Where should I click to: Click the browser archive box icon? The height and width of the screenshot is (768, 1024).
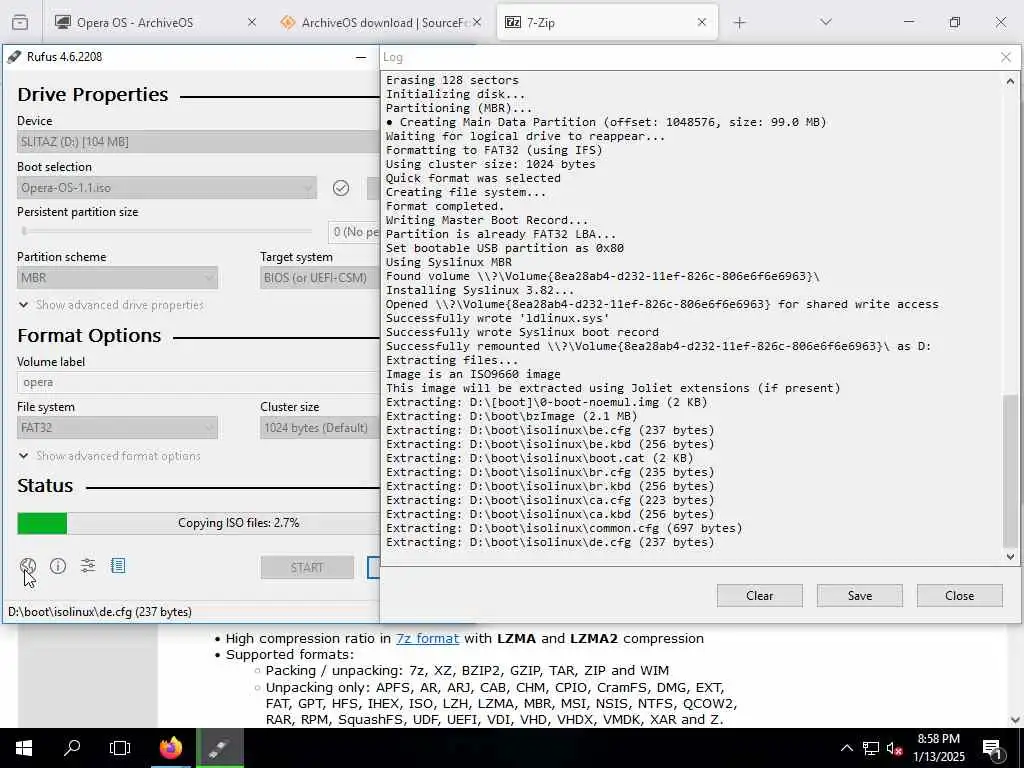point(20,22)
